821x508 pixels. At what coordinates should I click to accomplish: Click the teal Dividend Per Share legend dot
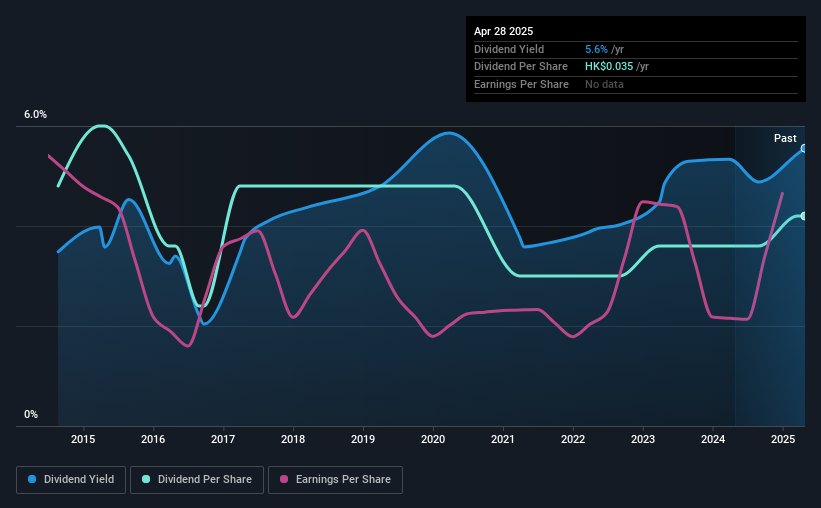(x=146, y=479)
